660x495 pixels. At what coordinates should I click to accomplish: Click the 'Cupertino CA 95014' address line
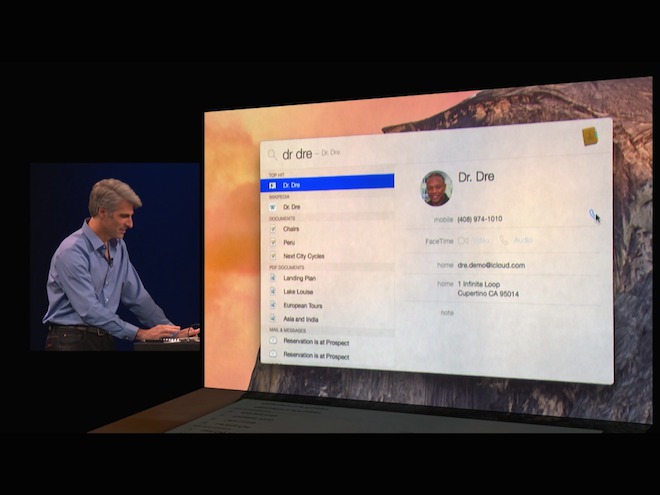point(488,294)
